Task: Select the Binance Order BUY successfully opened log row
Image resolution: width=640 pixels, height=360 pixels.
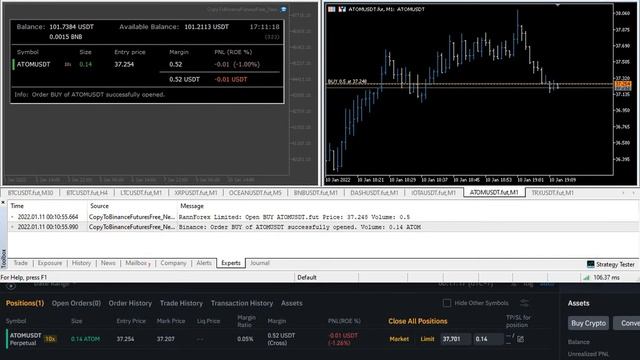Action: [x=324, y=227]
